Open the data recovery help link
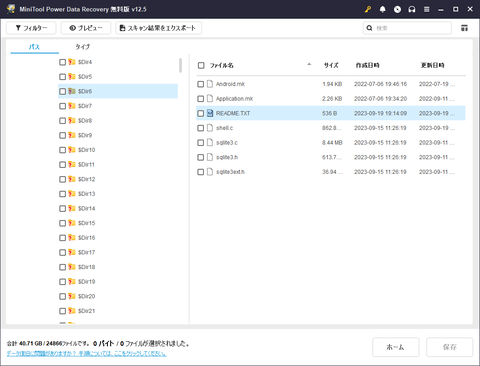This screenshot has height=366, width=480. pos(86,353)
